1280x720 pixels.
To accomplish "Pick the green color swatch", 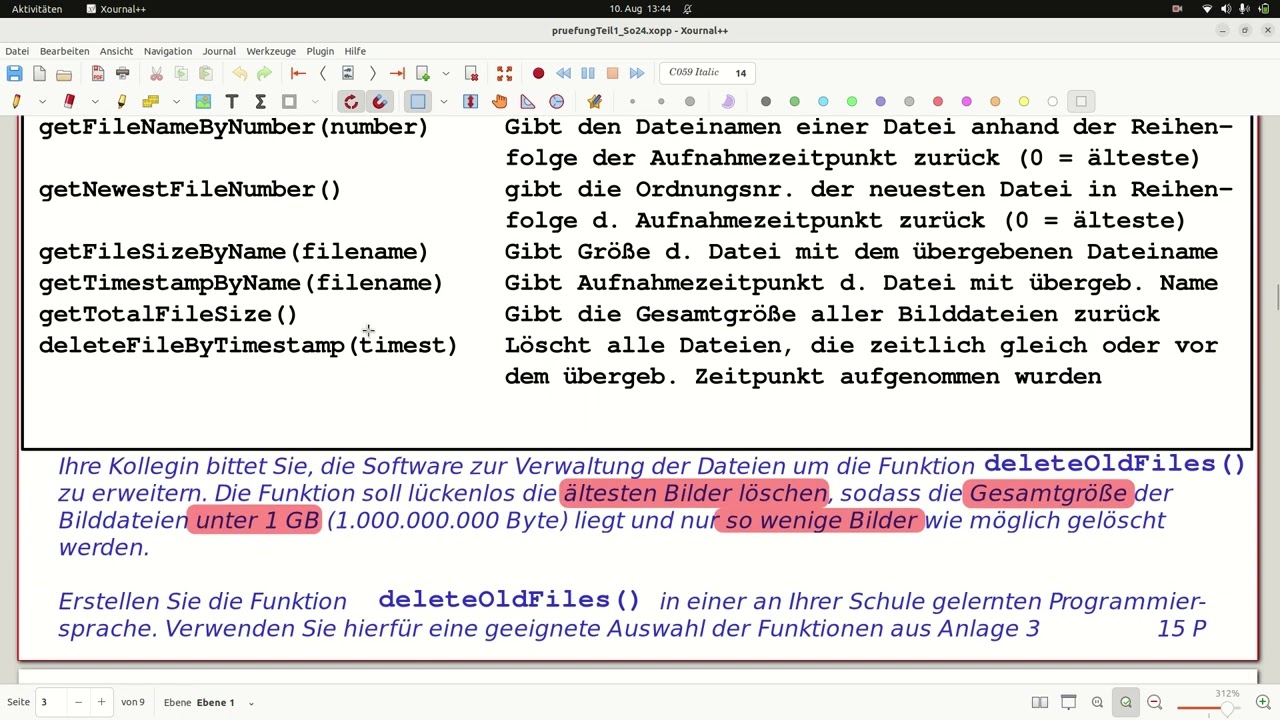I will pyautogui.click(x=795, y=101).
